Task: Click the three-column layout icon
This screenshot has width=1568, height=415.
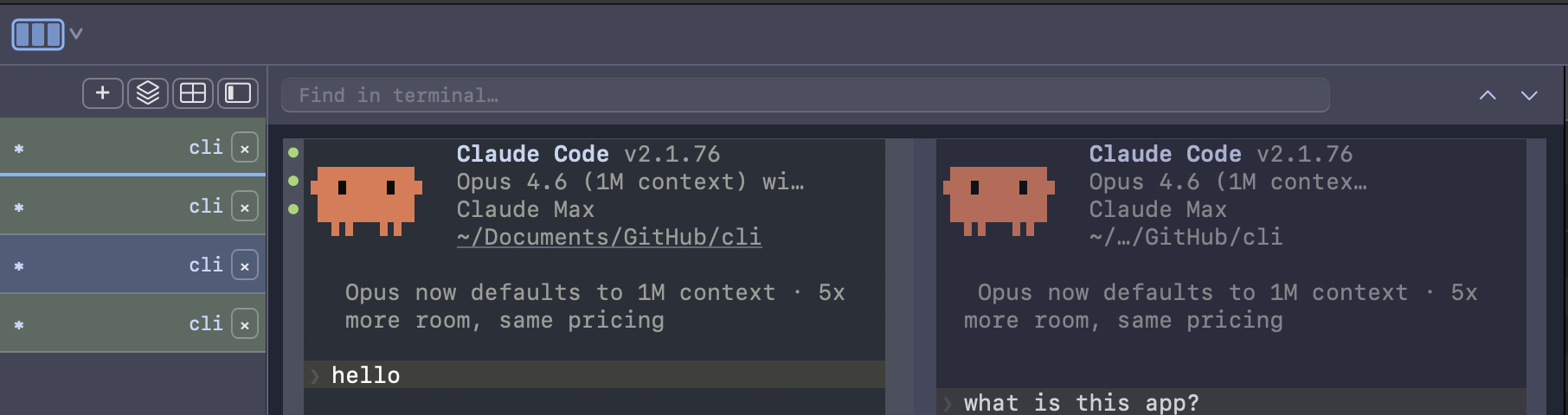Action: click(37, 35)
